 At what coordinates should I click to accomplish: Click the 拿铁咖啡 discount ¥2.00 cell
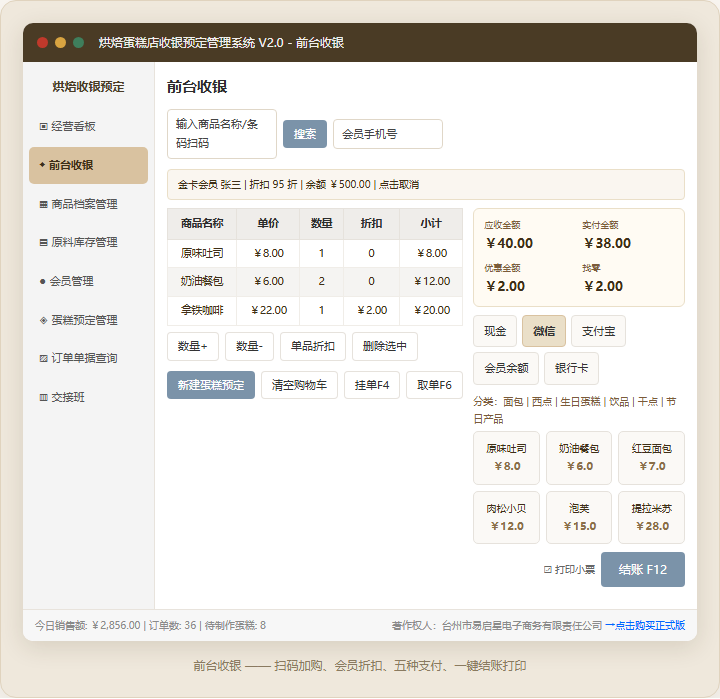click(371, 310)
